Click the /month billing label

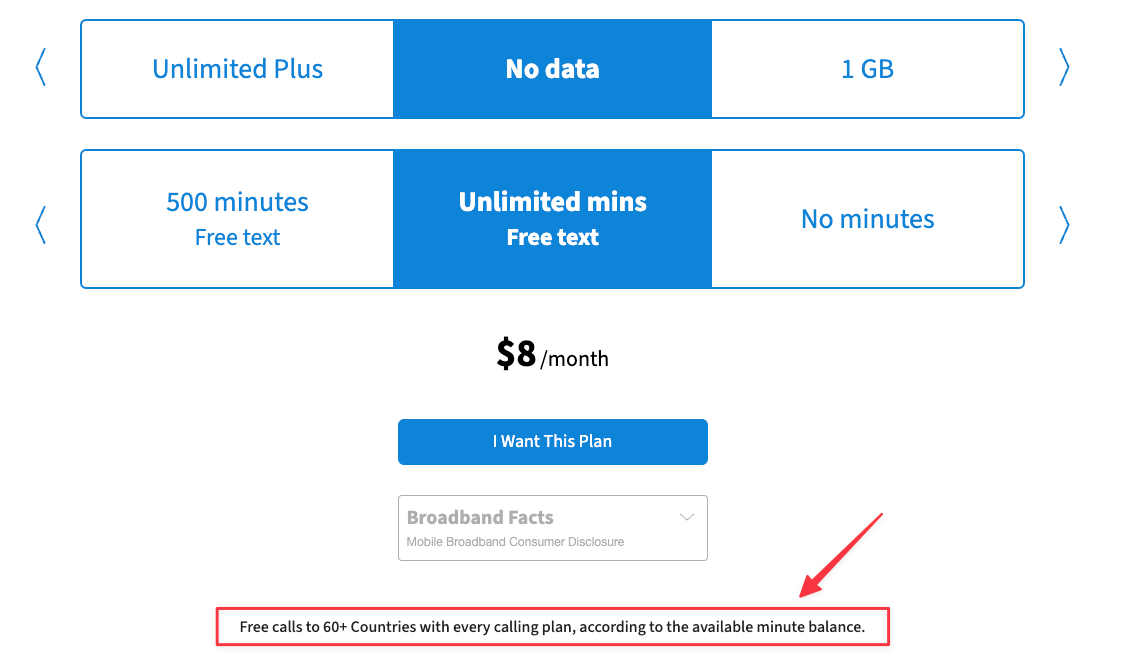coord(575,358)
